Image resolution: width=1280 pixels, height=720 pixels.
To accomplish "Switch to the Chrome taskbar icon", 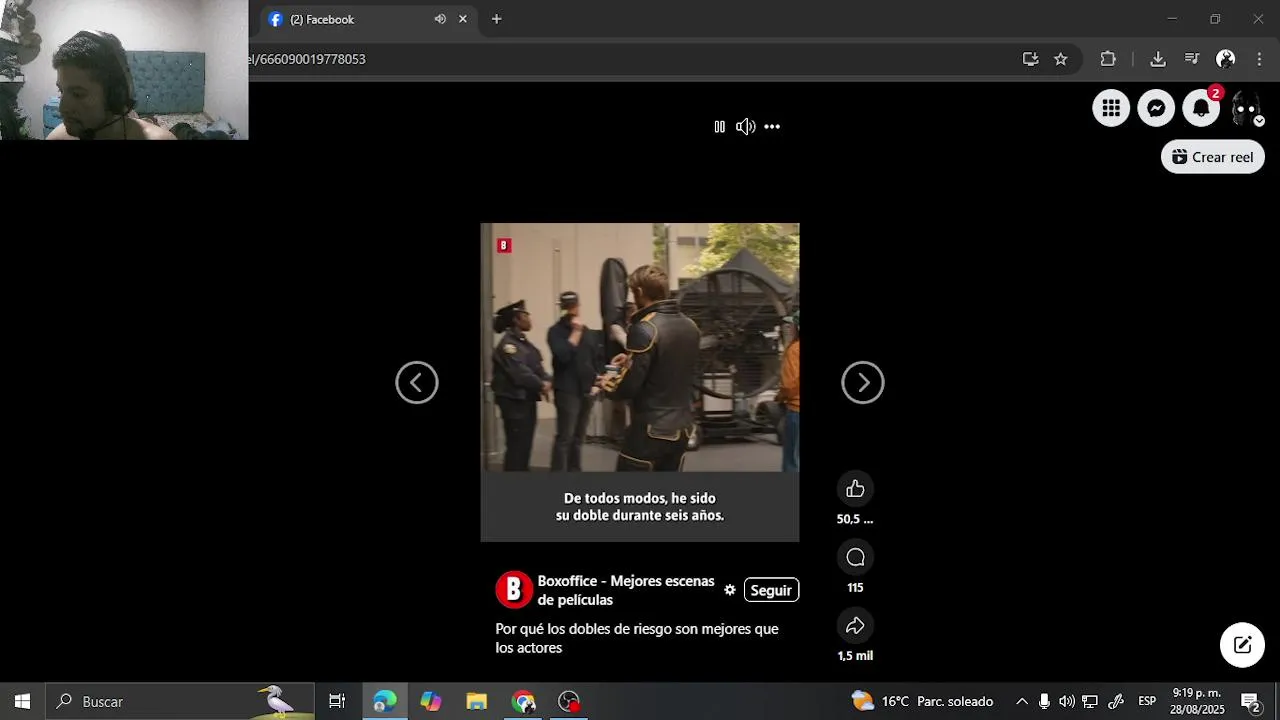I will click(x=523, y=701).
